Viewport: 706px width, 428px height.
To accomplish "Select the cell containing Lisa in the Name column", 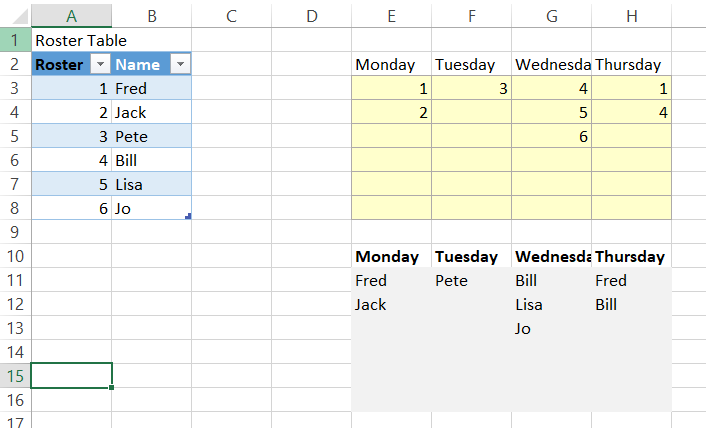I will point(150,184).
